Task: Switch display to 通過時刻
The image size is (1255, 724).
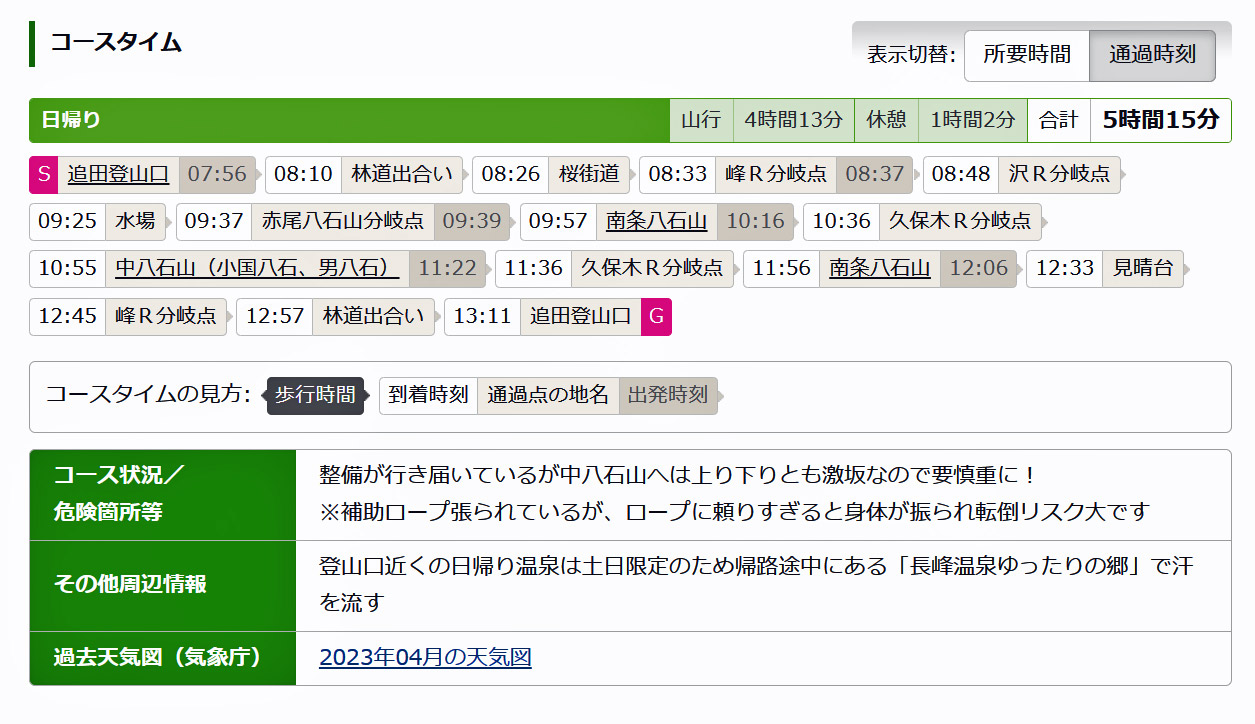Action: pos(1152,55)
